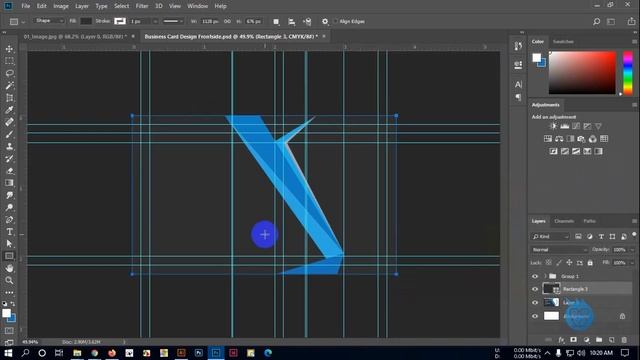Image resolution: width=640 pixels, height=360 pixels.
Task: Click the search icon in options bar
Action: (x=596, y=22)
